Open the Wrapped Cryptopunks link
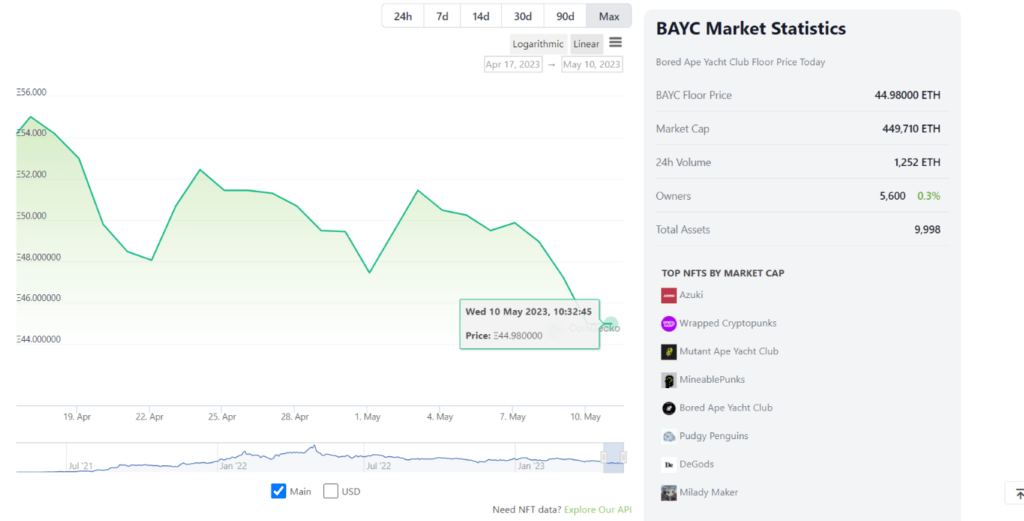The image size is (1024, 521). point(728,323)
